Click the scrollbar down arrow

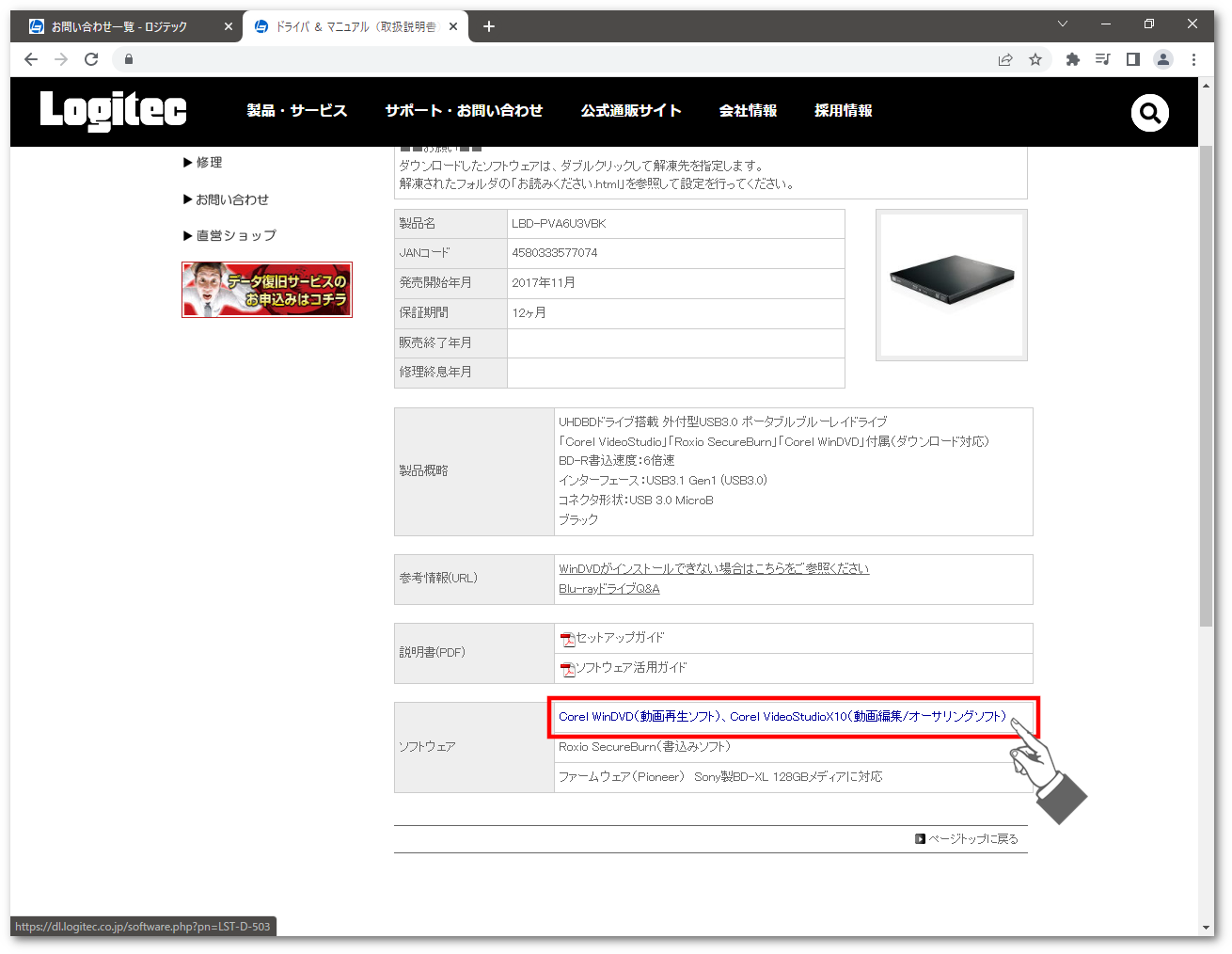[x=1207, y=927]
